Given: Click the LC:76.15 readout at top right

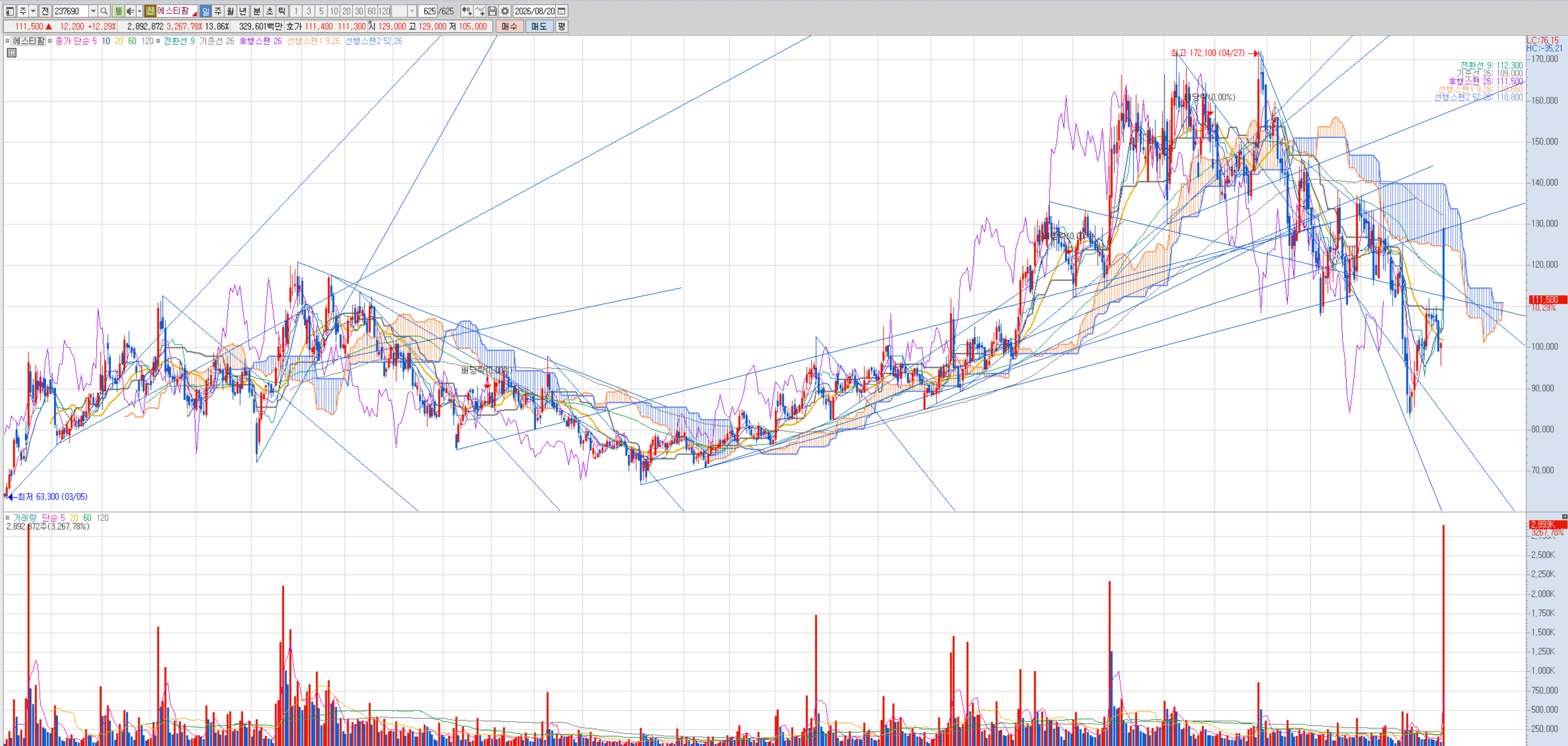Looking at the screenshot, I should tap(1542, 40).
